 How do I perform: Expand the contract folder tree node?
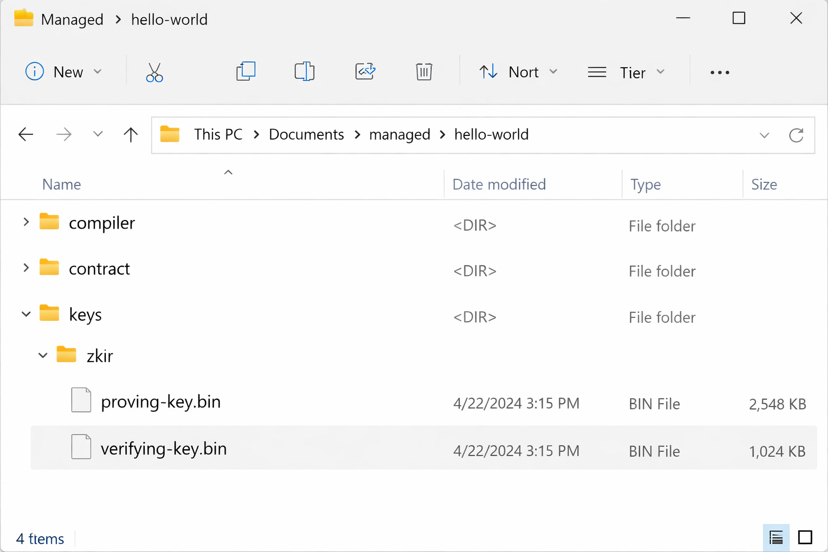(26, 269)
